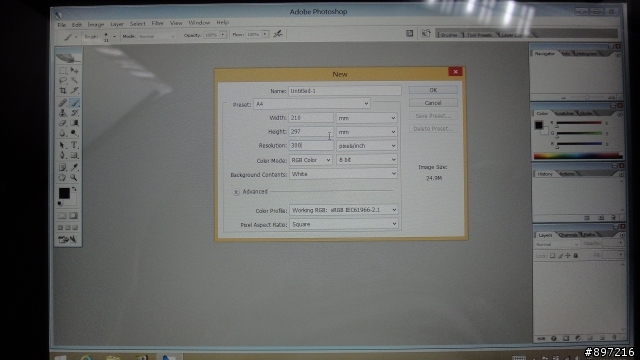Viewport: 640px width, 360px height.
Task: Open the bit depth dropdown
Action: click(x=367, y=160)
